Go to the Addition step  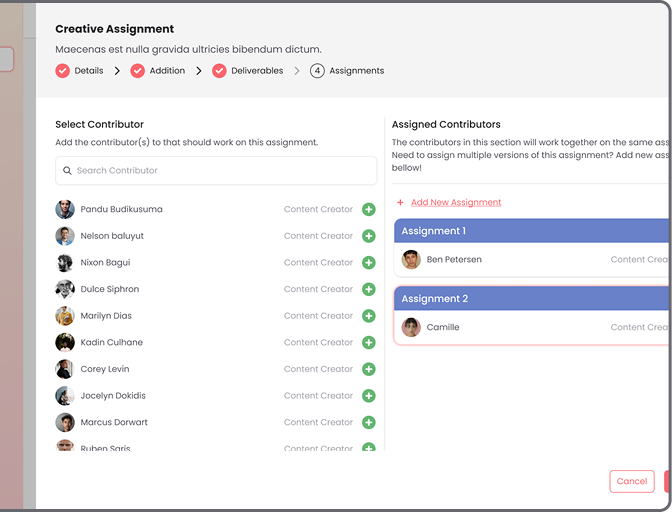167,71
